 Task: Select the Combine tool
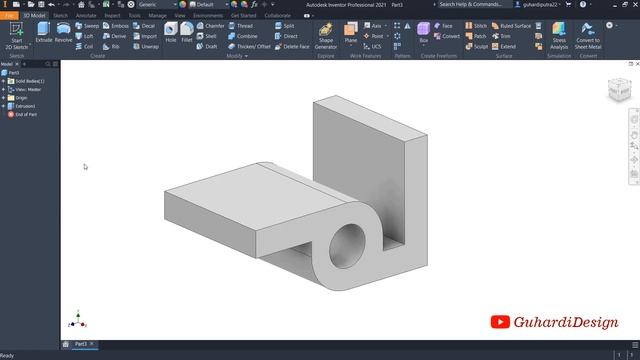(242, 36)
